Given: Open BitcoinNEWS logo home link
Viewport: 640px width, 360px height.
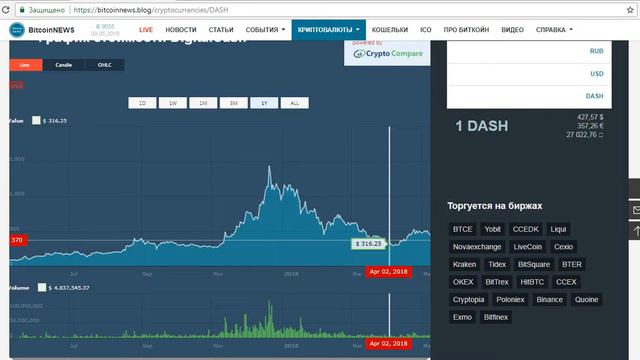Looking at the screenshot, I should tap(42, 30).
